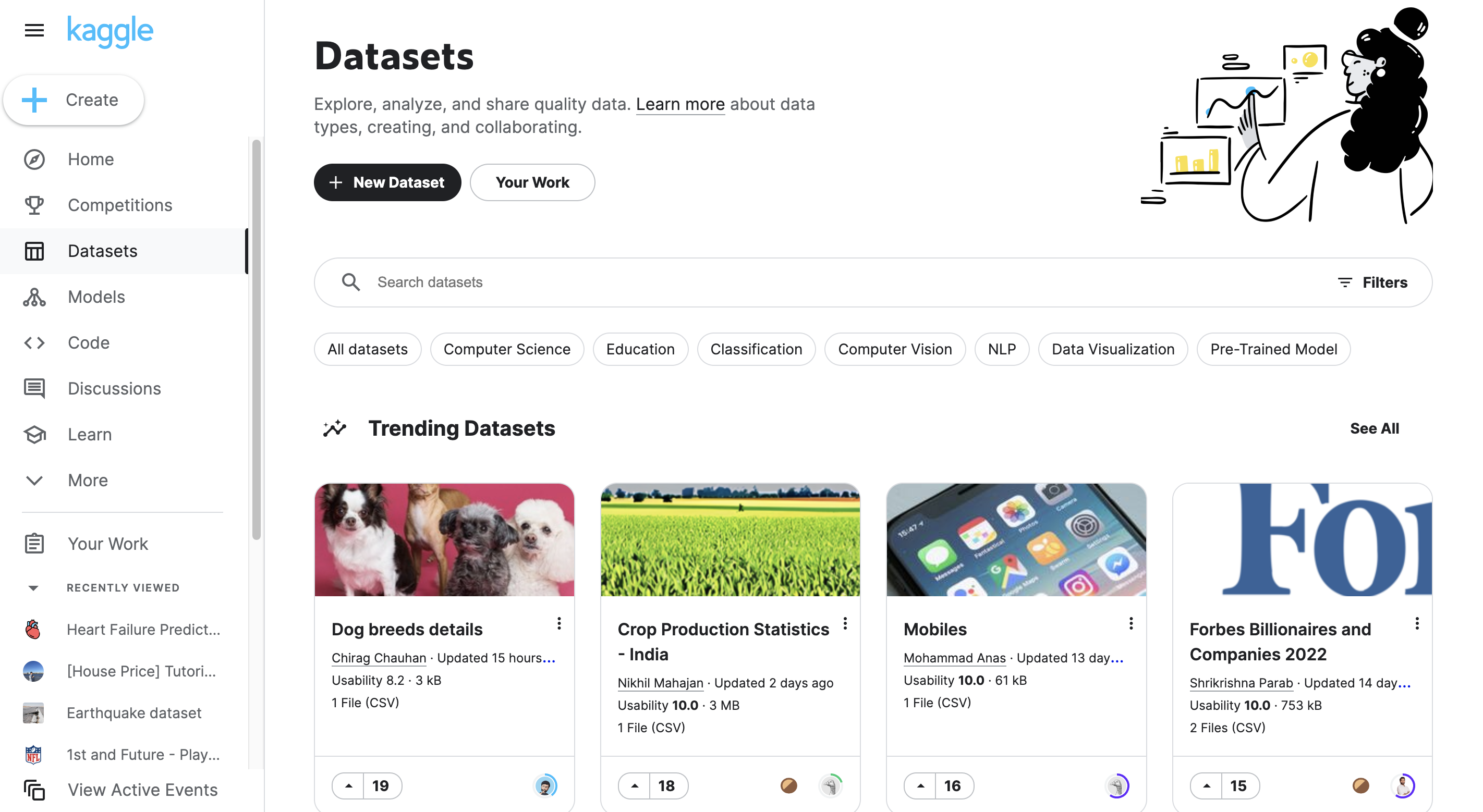1483x812 pixels.
Task: Open the Learn more link
Action: [680, 104]
